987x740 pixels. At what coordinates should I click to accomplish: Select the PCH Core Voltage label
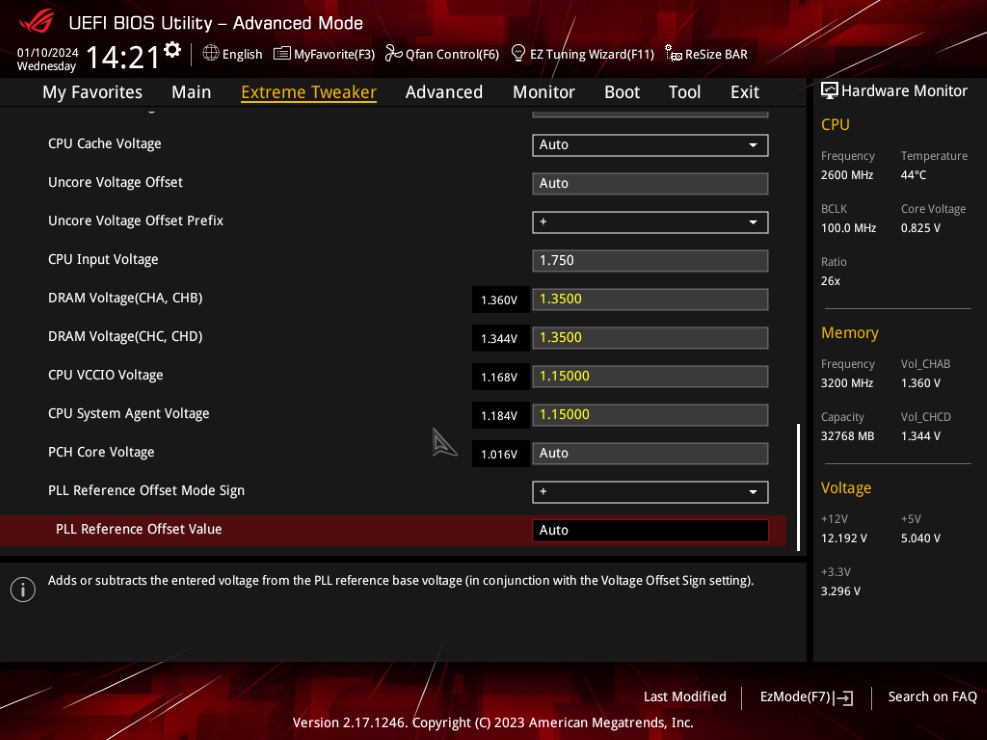pos(101,452)
